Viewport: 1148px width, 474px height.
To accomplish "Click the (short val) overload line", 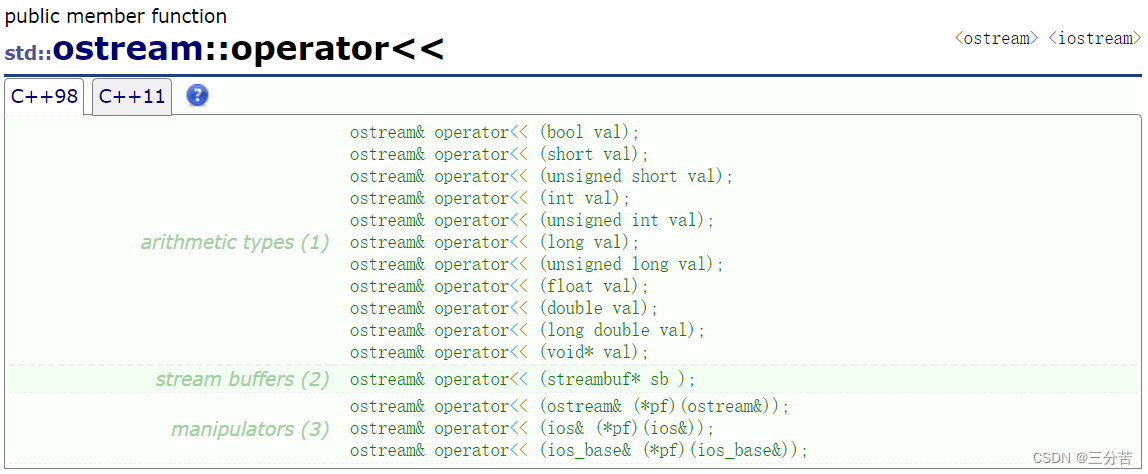I will coord(499,155).
